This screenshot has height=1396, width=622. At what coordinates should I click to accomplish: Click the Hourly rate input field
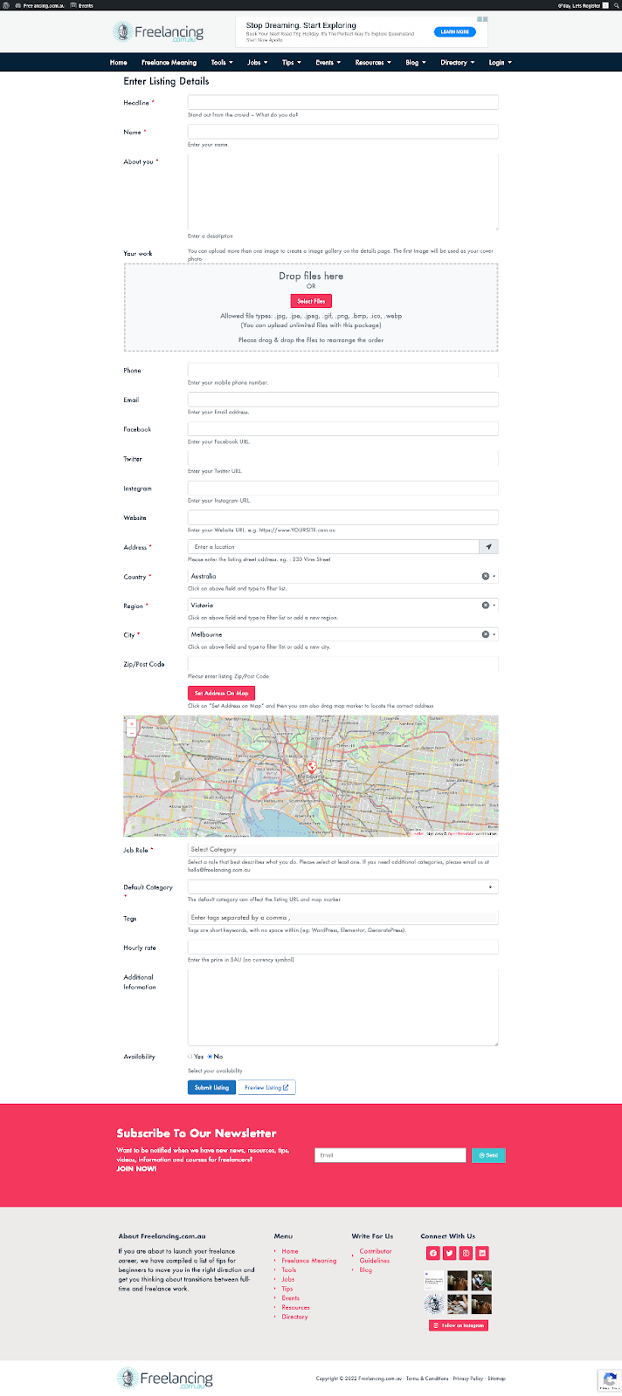pos(343,947)
